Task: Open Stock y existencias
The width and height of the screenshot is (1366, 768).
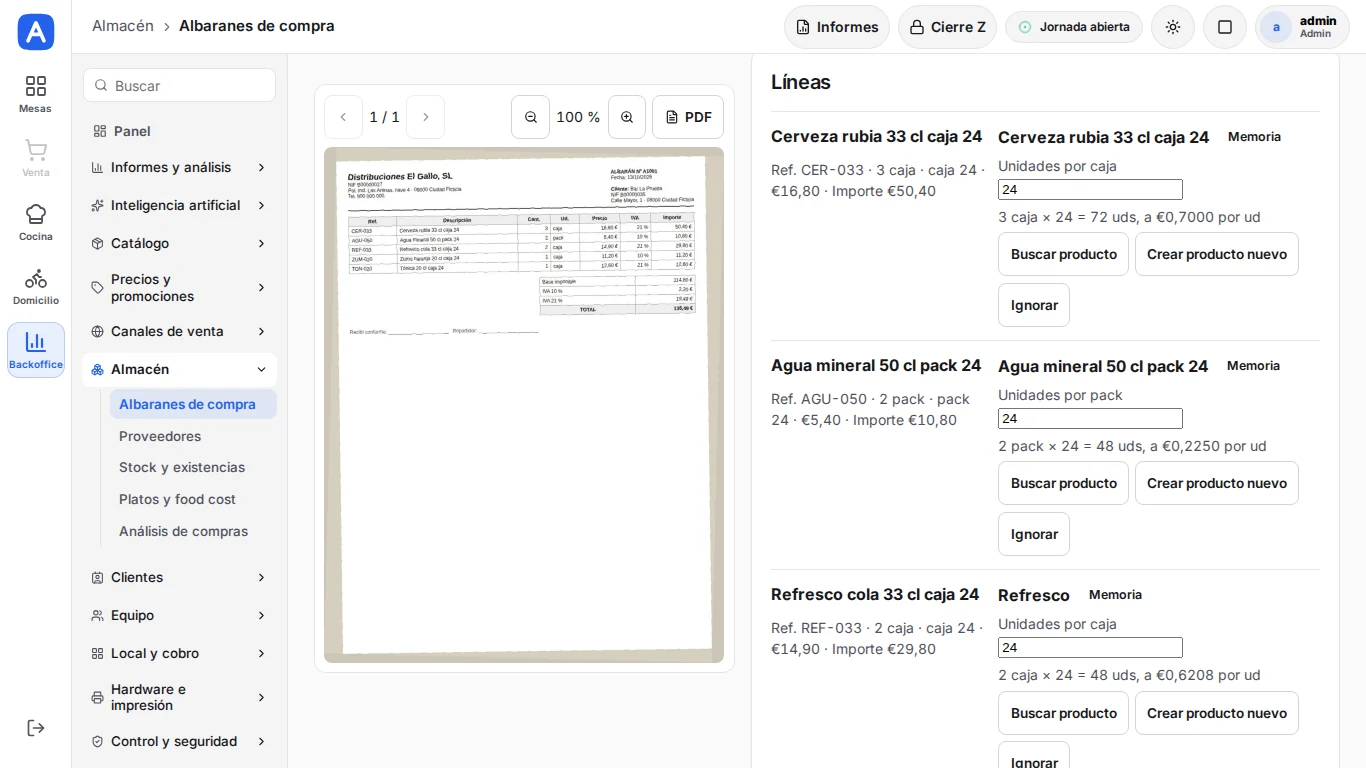Action: [x=193, y=467]
